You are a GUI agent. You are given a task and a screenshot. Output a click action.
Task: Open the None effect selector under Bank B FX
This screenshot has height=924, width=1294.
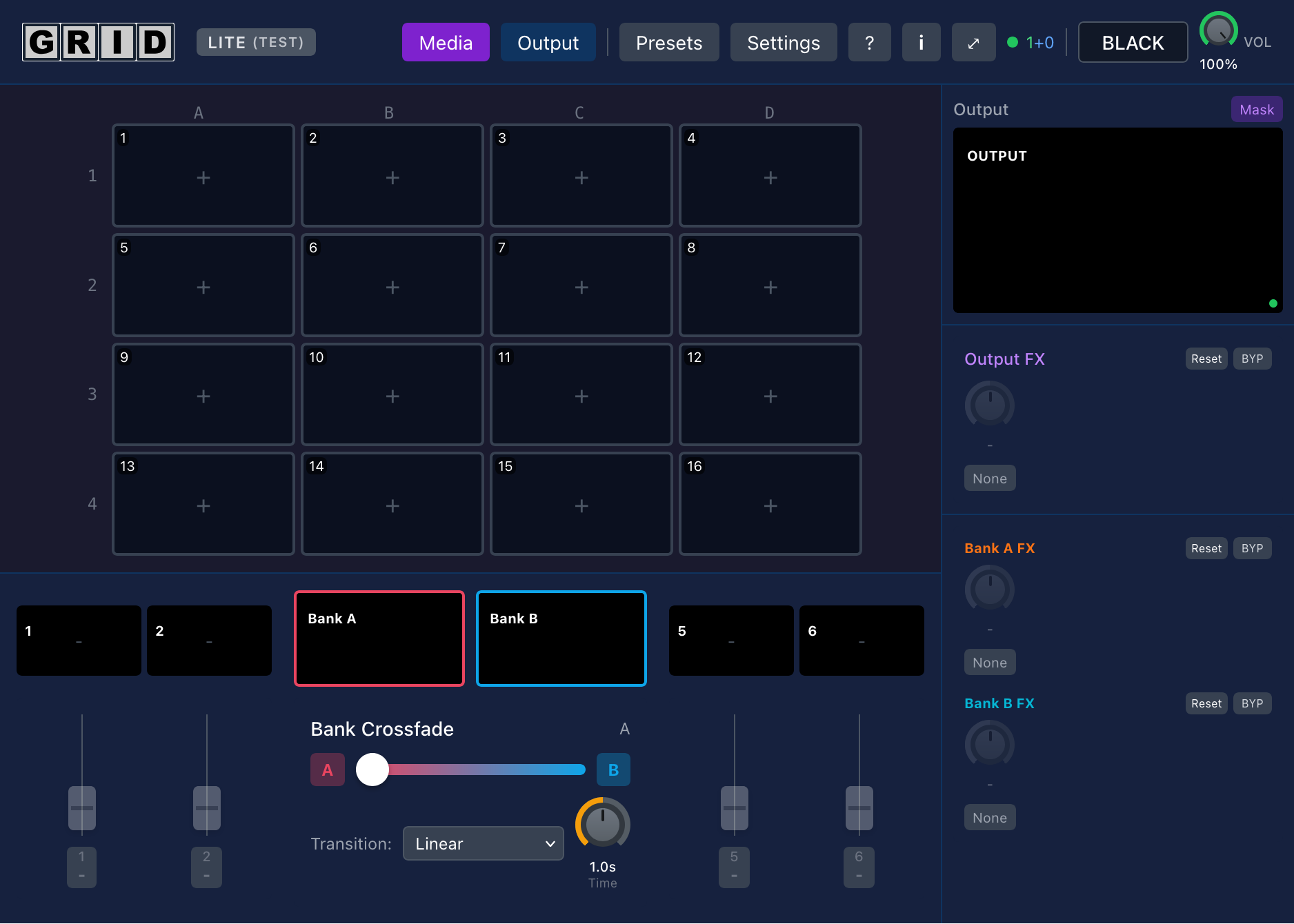point(989,817)
